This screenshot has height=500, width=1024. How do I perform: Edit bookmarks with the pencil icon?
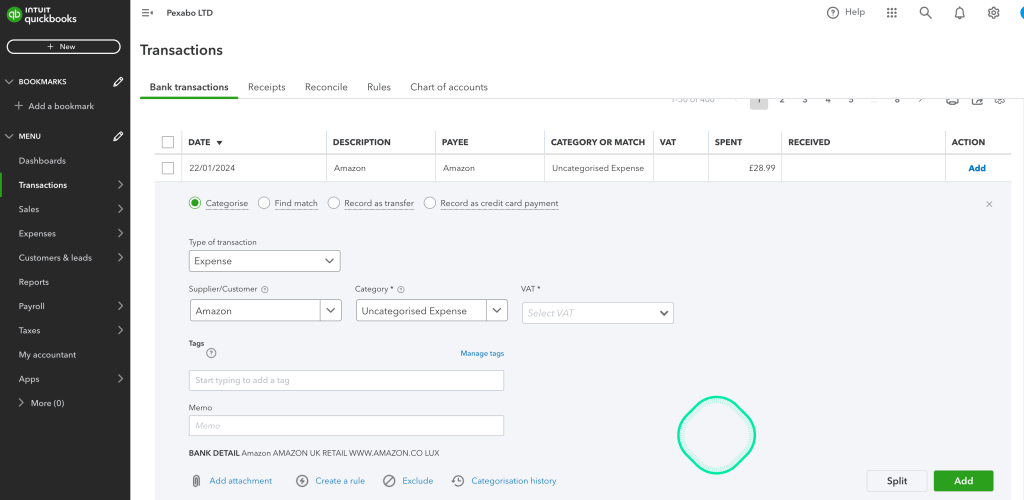click(x=118, y=82)
